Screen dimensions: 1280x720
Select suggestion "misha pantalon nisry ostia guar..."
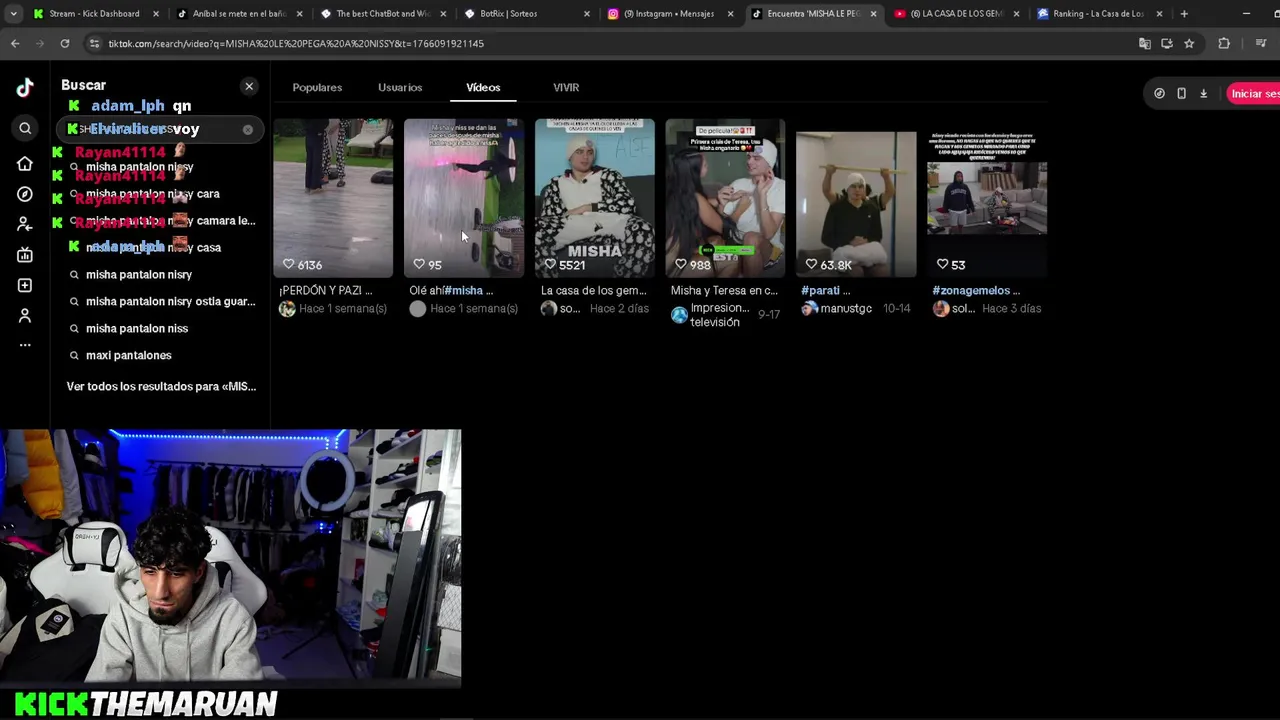[x=171, y=301]
